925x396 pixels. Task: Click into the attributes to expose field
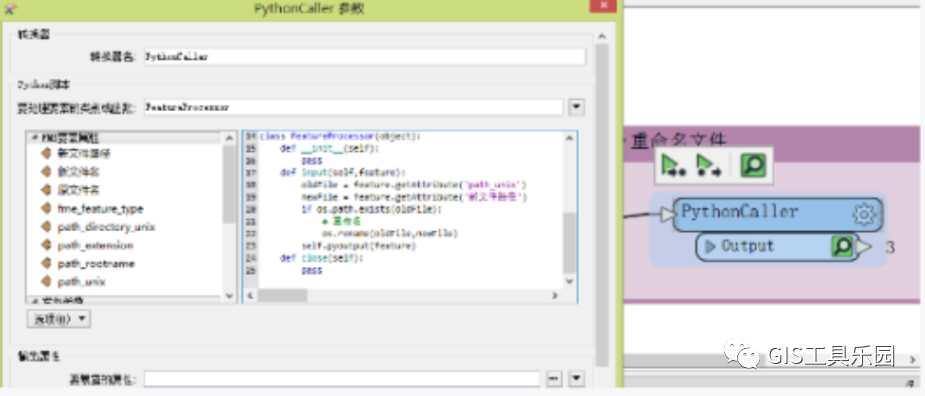(342, 379)
